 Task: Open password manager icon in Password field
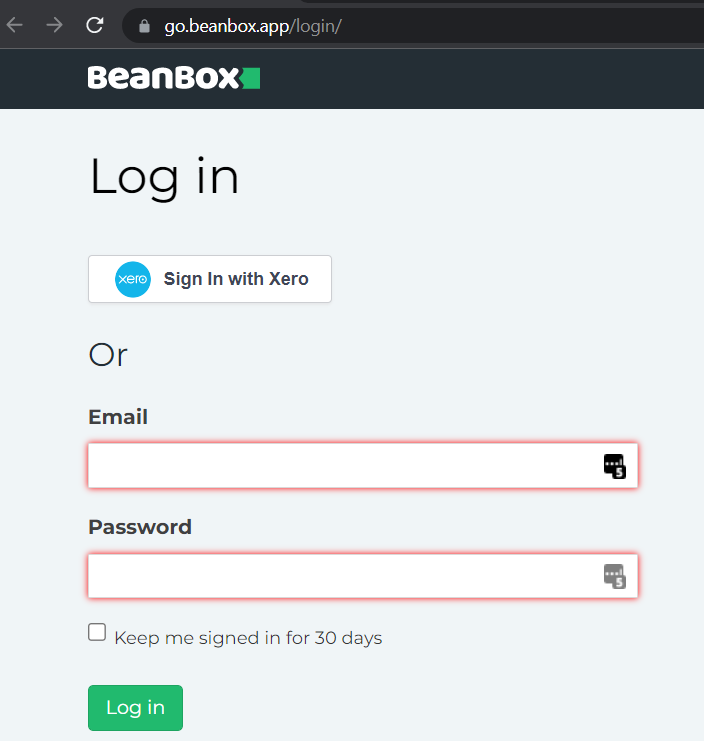pyautogui.click(x=615, y=577)
